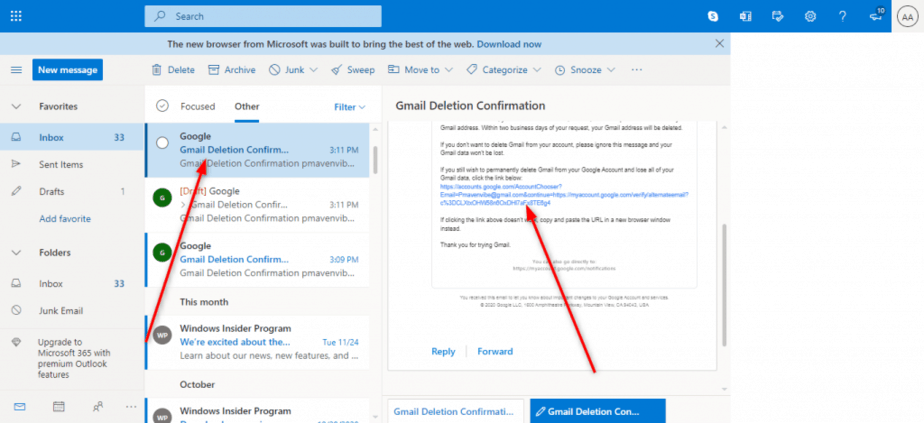Image resolution: width=924 pixels, height=423 pixels.
Task: Open more apps ellipsis in bottom bar
Action: coord(131,407)
